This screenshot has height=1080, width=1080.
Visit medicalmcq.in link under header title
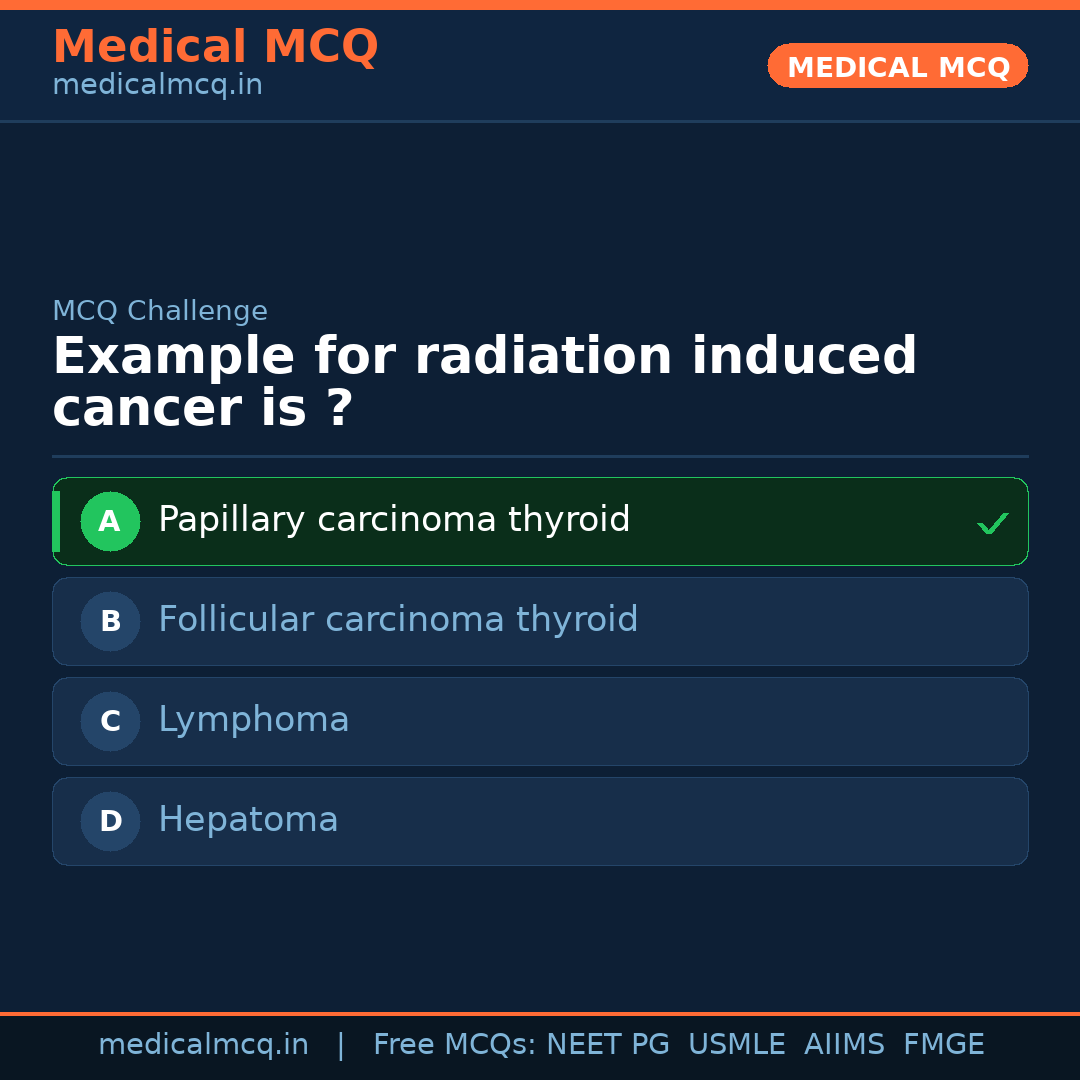[157, 85]
